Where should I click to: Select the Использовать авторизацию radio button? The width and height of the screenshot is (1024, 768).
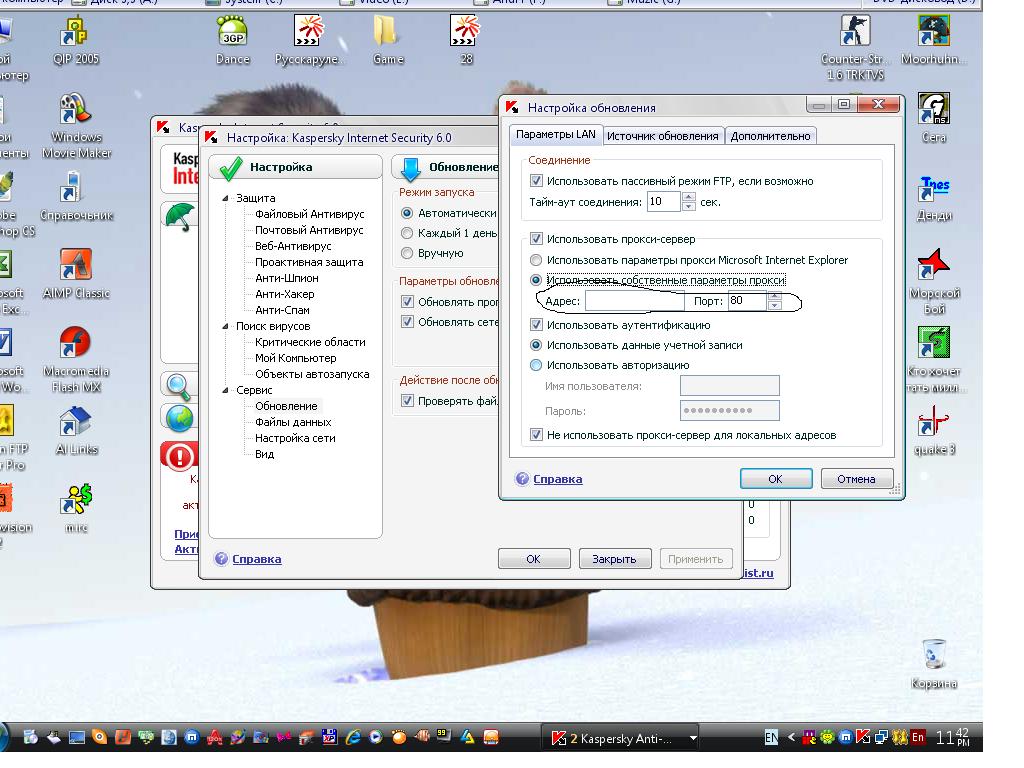point(537,365)
